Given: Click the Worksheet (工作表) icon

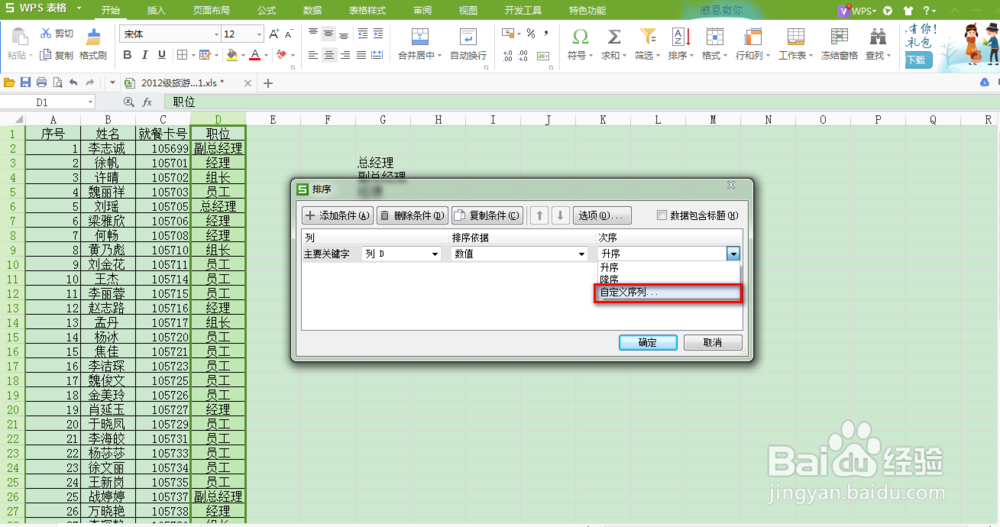Looking at the screenshot, I should 795,36.
